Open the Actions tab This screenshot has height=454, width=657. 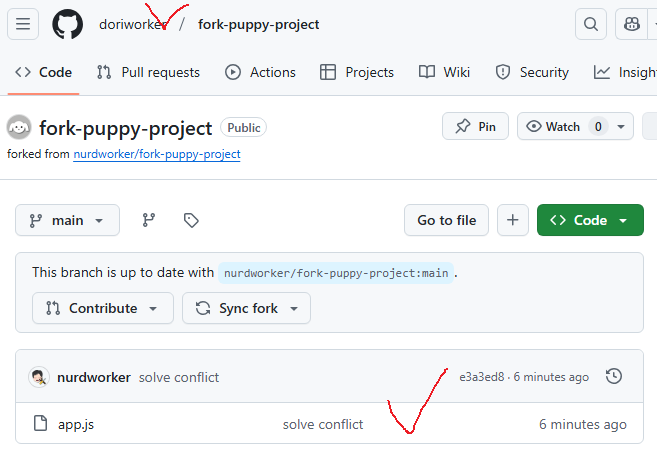(260, 72)
